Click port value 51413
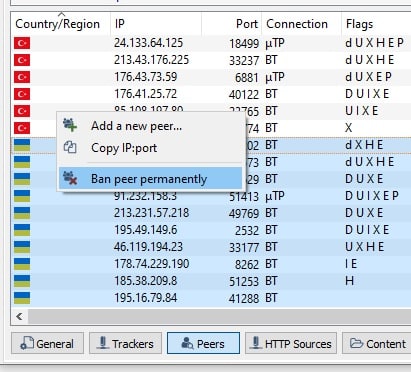This screenshot has height=372, width=411. click(244, 196)
